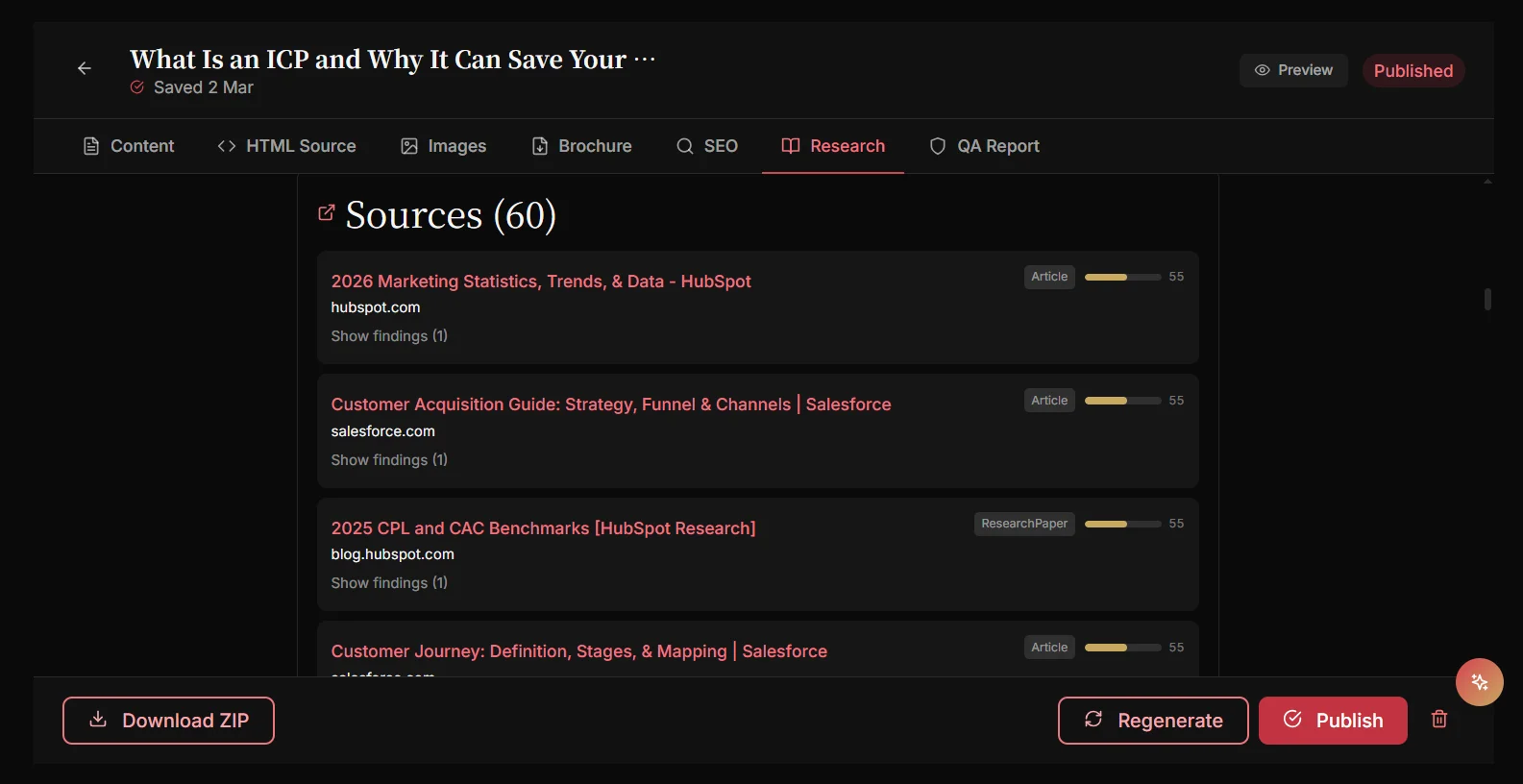This screenshot has height=784, width=1523.
Task: Select the Research tab label
Action: pos(847,146)
